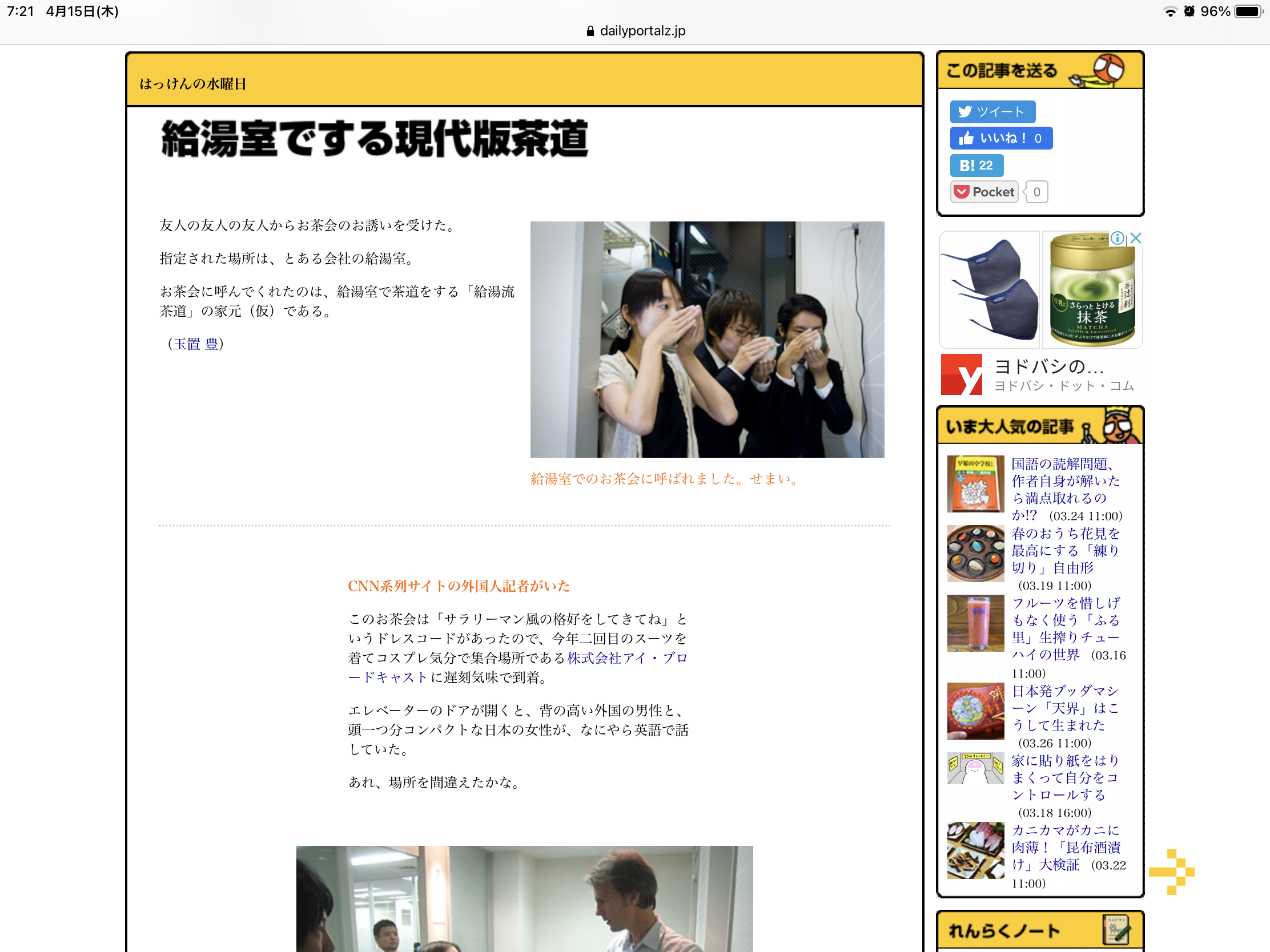Click the matcha tin ad image
The width and height of the screenshot is (1270, 952).
(x=1092, y=290)
